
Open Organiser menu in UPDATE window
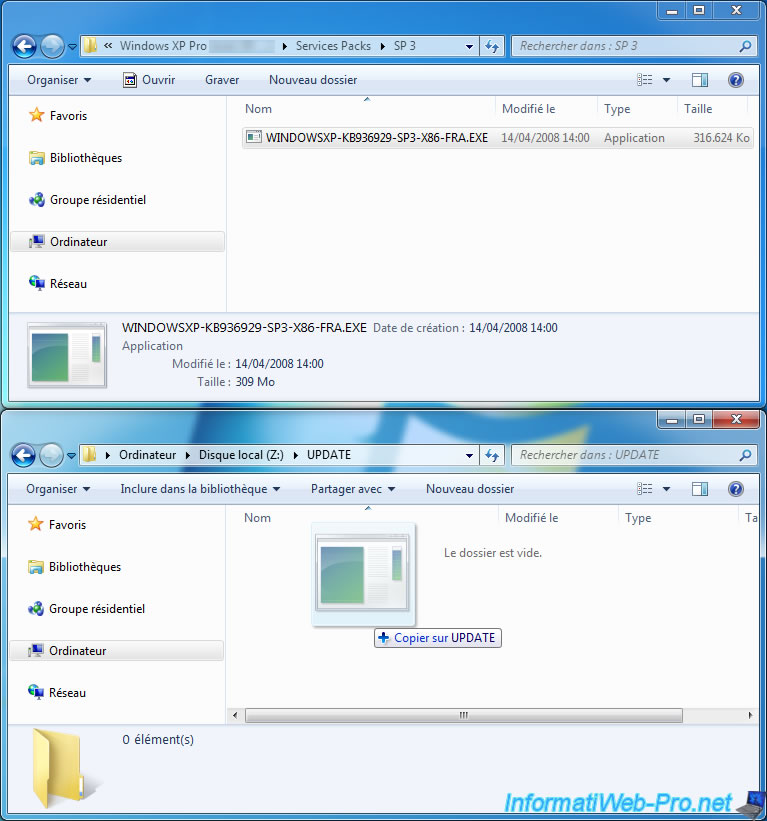click(58, 489)
